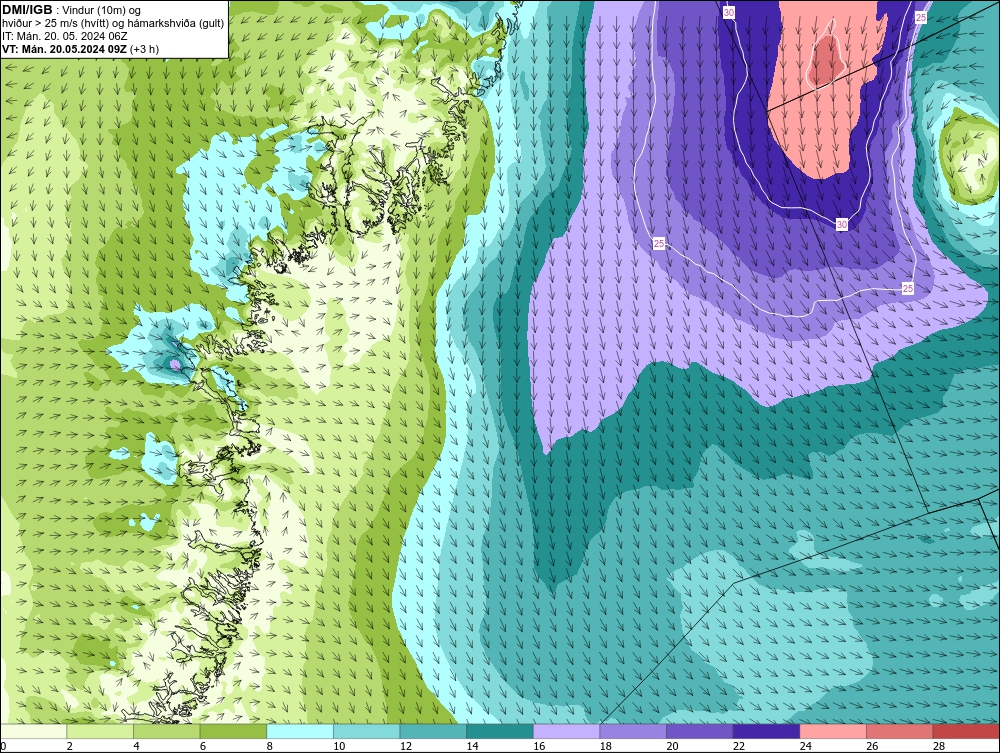Click the 'DMI/IGB : Vindur (10m) og' title line
Screen dimensions: 1000x753
point(71,10)
